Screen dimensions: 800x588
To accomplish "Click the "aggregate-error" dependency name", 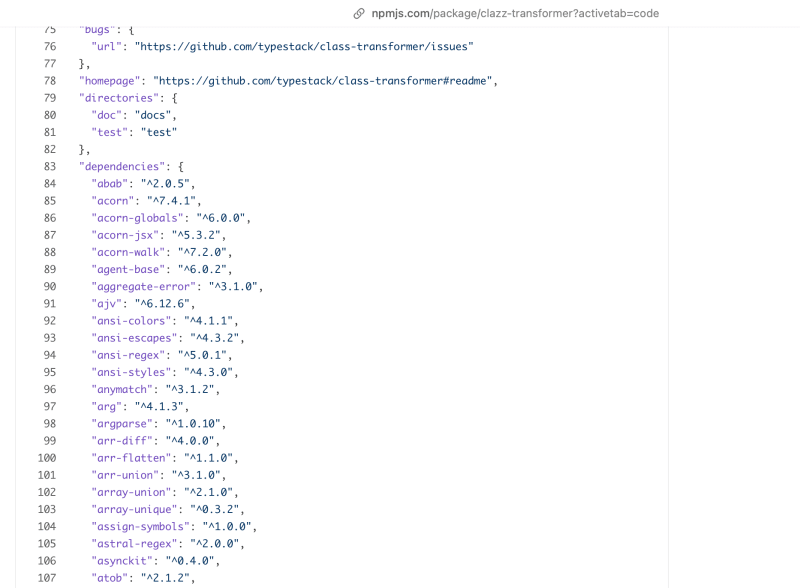I will click(x=143, y=286).
